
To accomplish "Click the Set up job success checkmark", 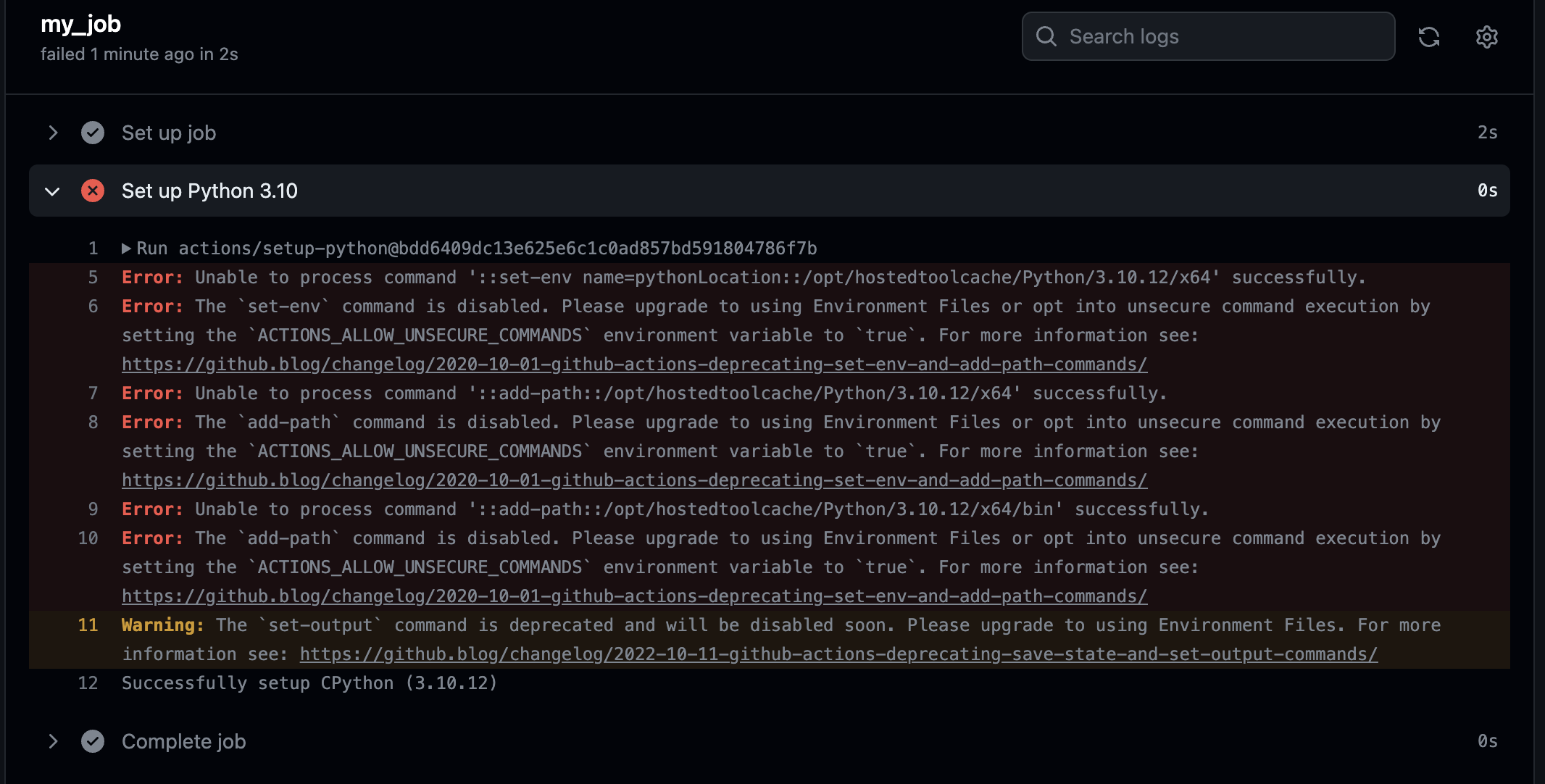I will pyautogui.click(x=93, y=133).
